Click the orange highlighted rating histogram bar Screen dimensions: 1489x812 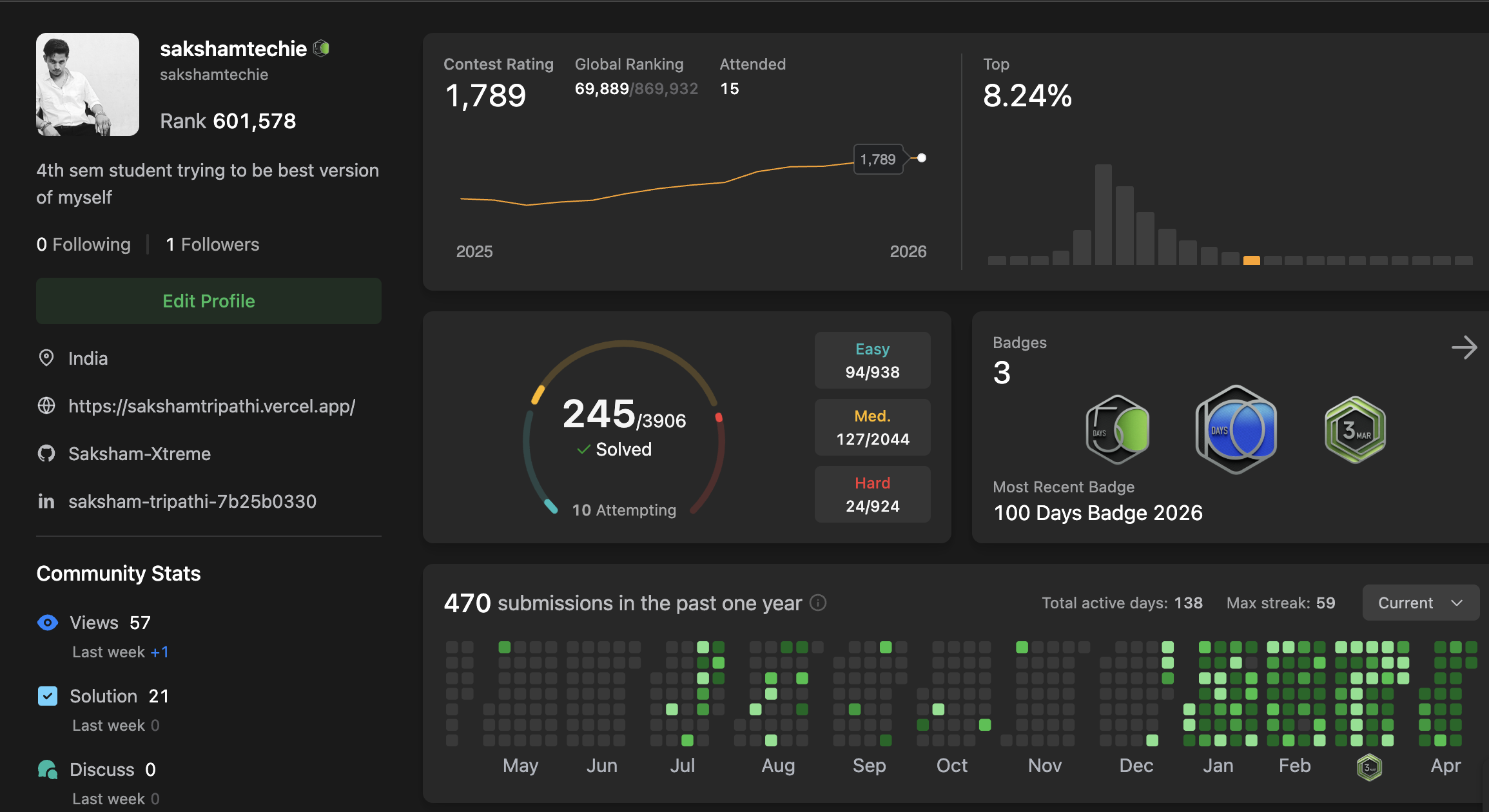coord(1252,260)
